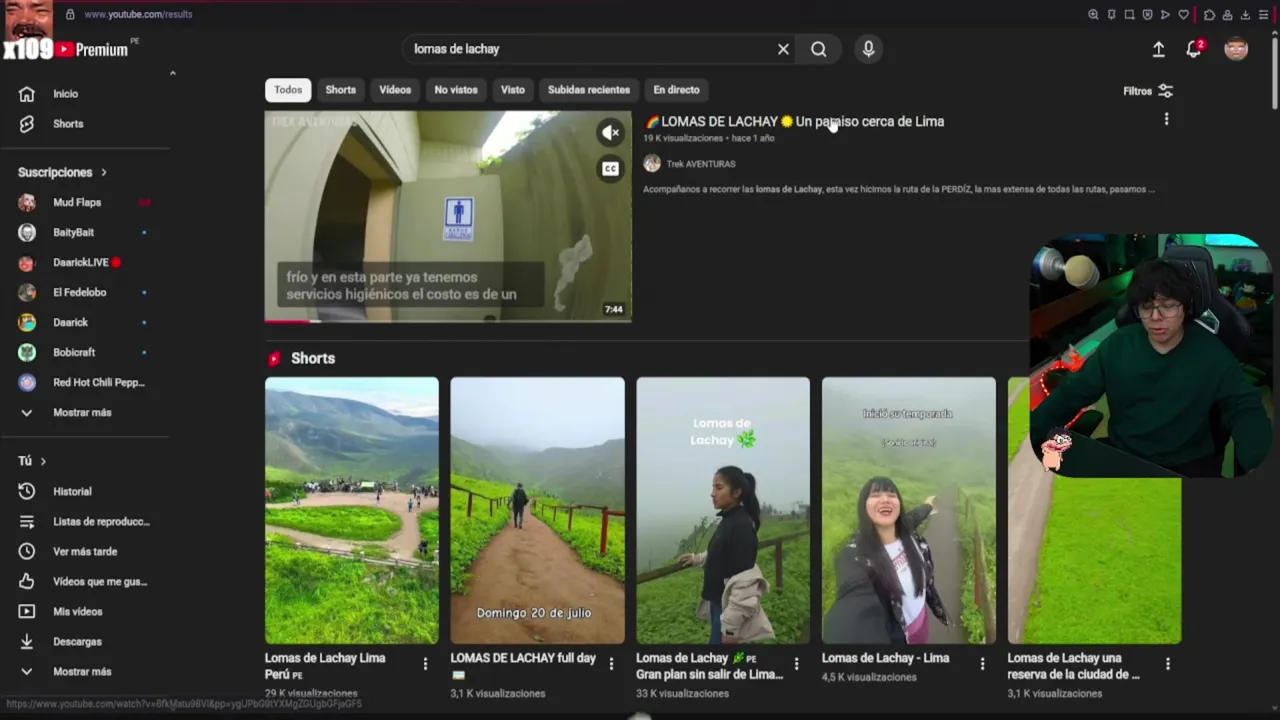Select the Todos filter chip
Image resolution: width=1280 pixels, height=720 pixels.
point(288,90)
